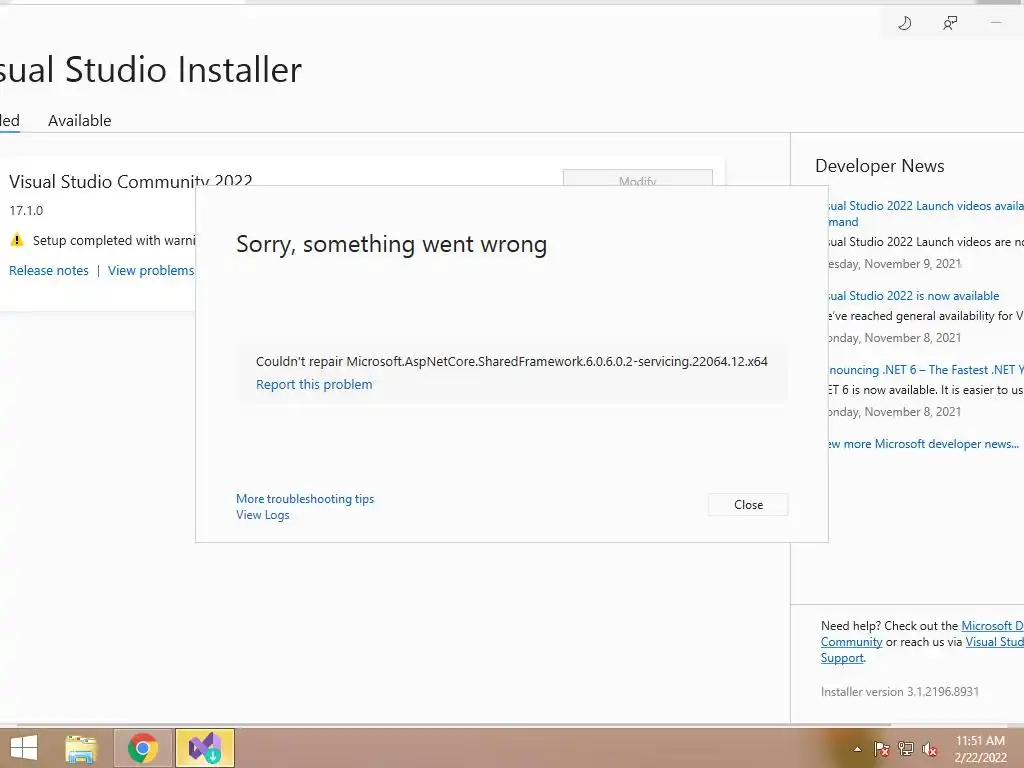Open More troubleshooting tips link
This screenshot has width=1024, height=768.
(x=305, y=499)
